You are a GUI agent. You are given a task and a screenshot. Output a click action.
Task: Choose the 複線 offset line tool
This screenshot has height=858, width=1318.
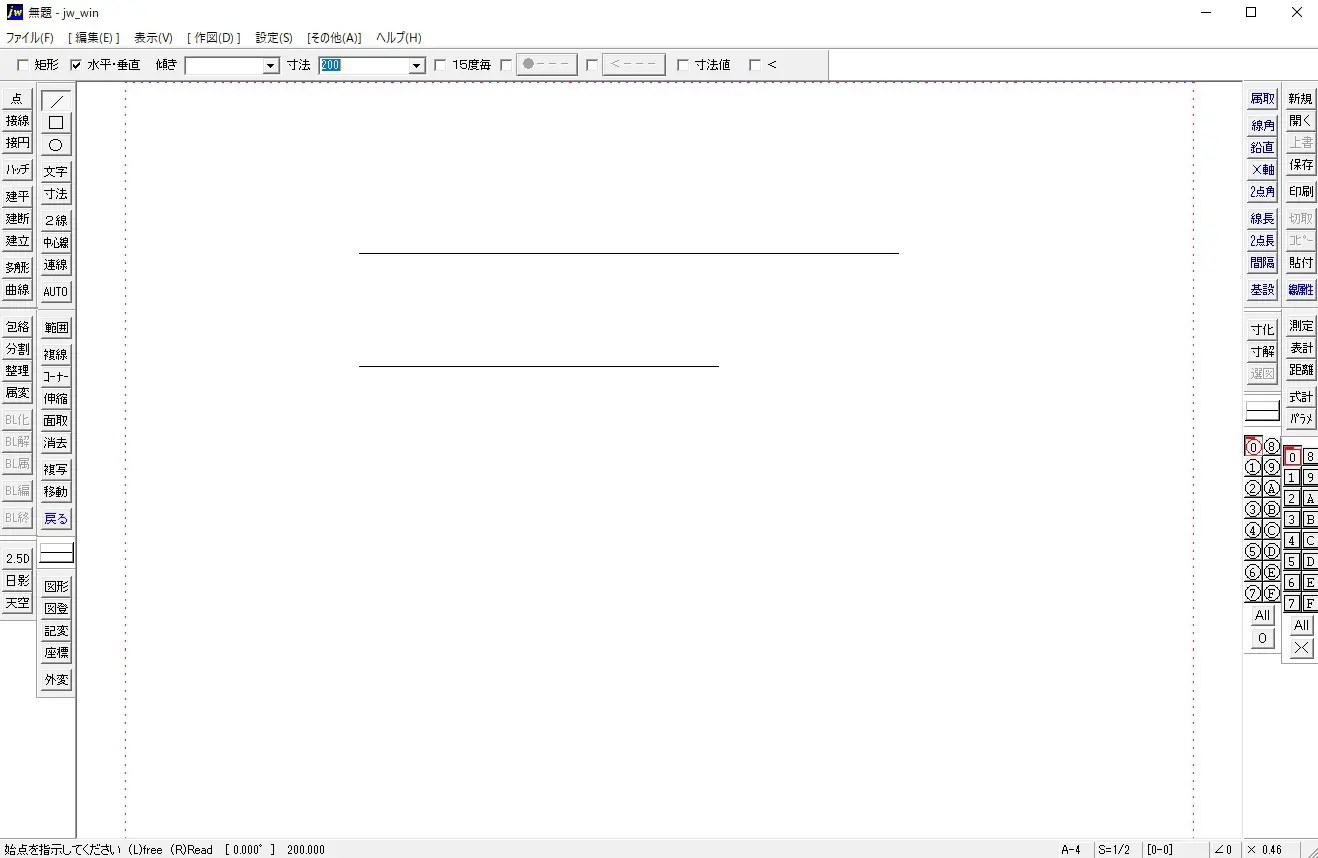[x=56, y=355]
